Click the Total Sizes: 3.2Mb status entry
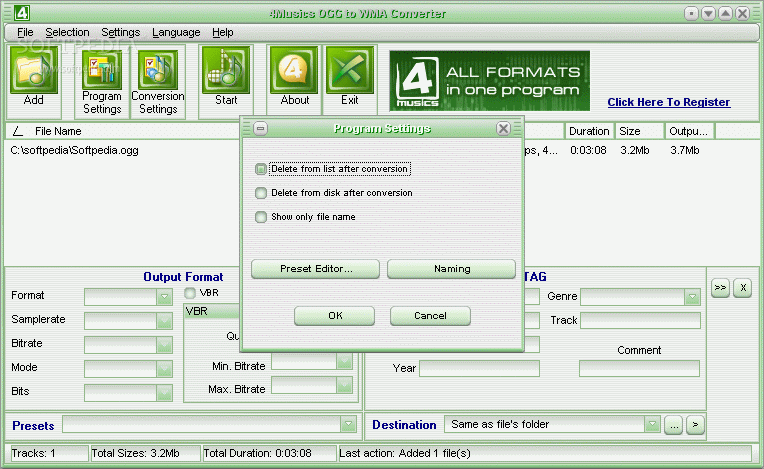Screen dimensions: 764x469 click(145, 453)
